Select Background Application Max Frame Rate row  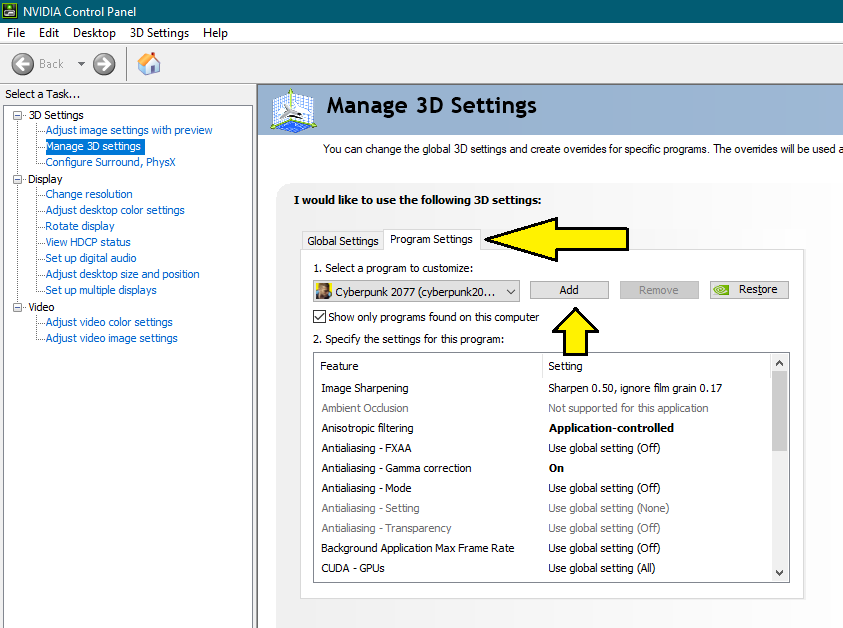pyautogui.click(x=542, y=548)
